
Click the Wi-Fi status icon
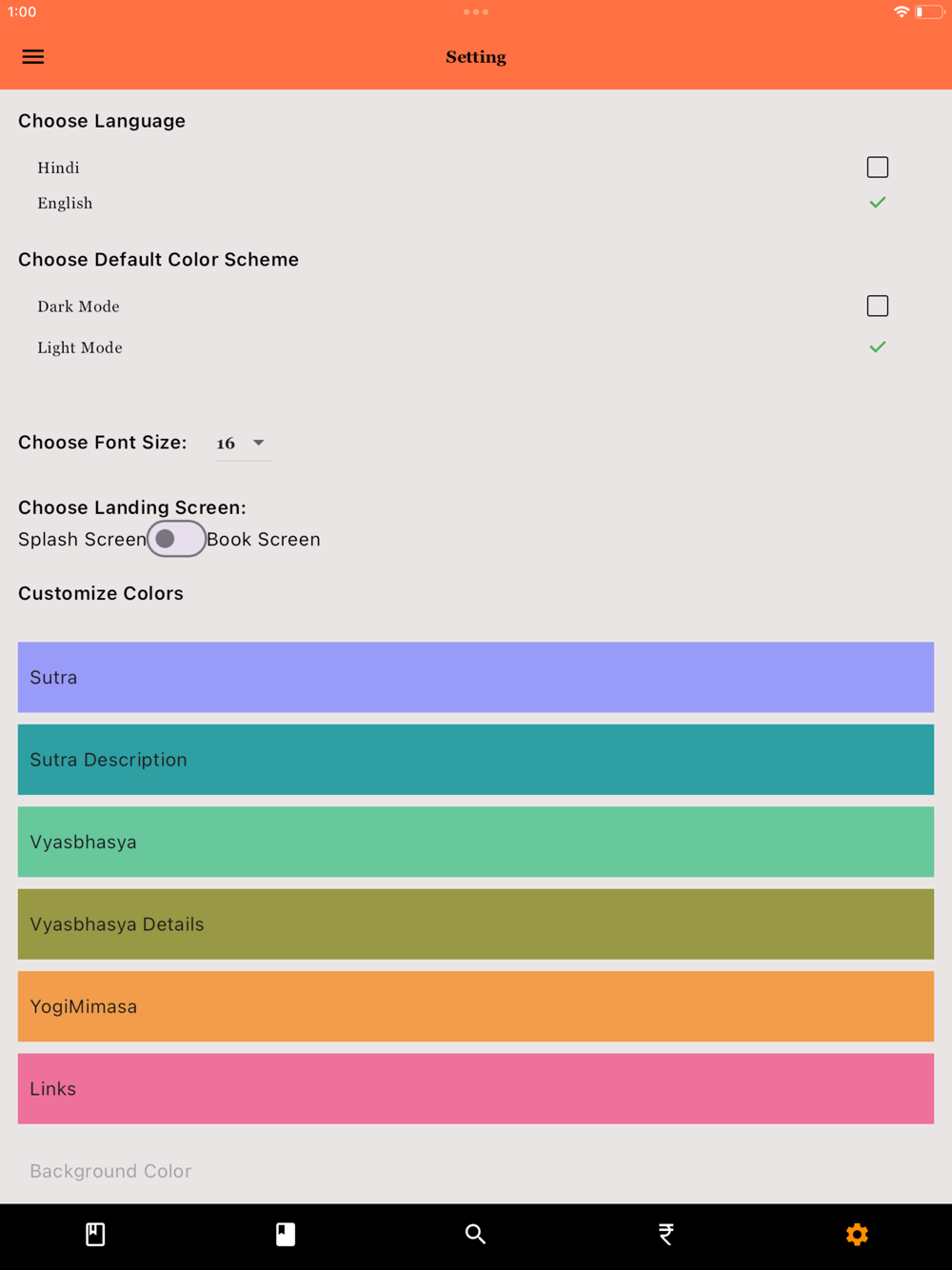pyautogui.click(x=901, y=12)
